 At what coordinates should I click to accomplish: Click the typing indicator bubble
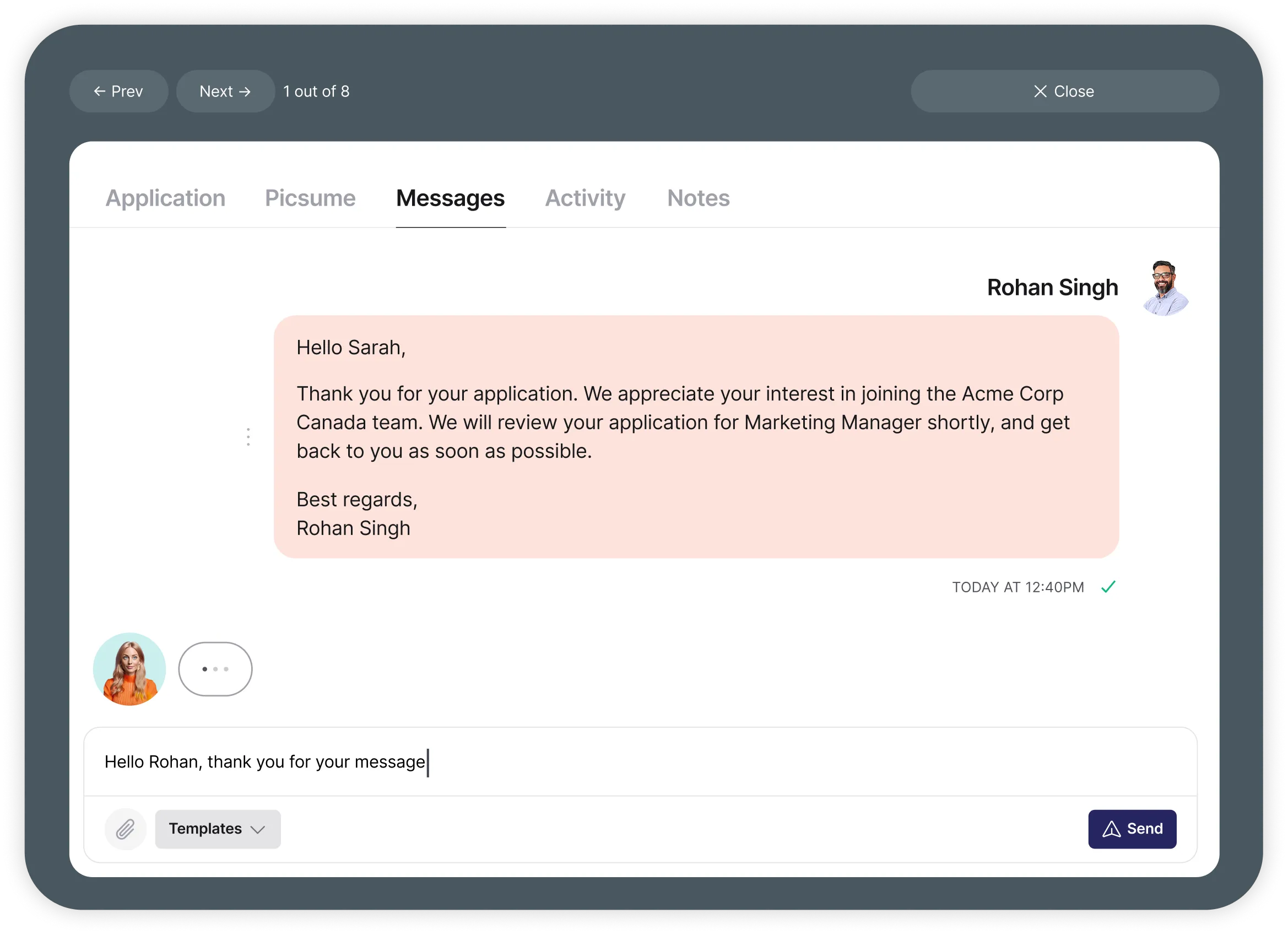point(215,668)
